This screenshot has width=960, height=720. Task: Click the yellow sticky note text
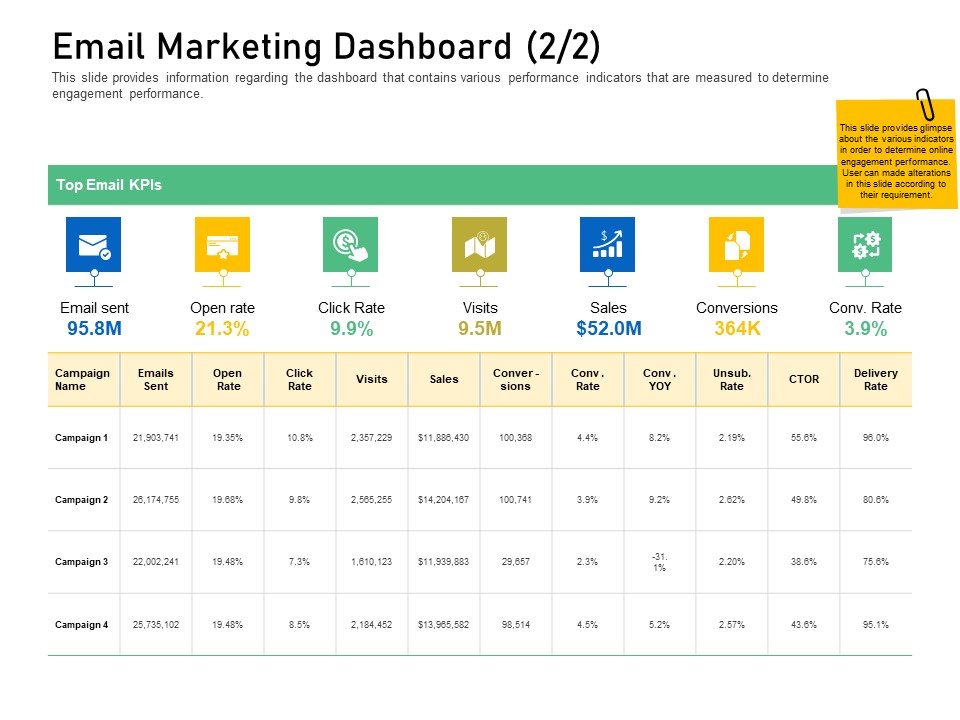tap(896, 161)
